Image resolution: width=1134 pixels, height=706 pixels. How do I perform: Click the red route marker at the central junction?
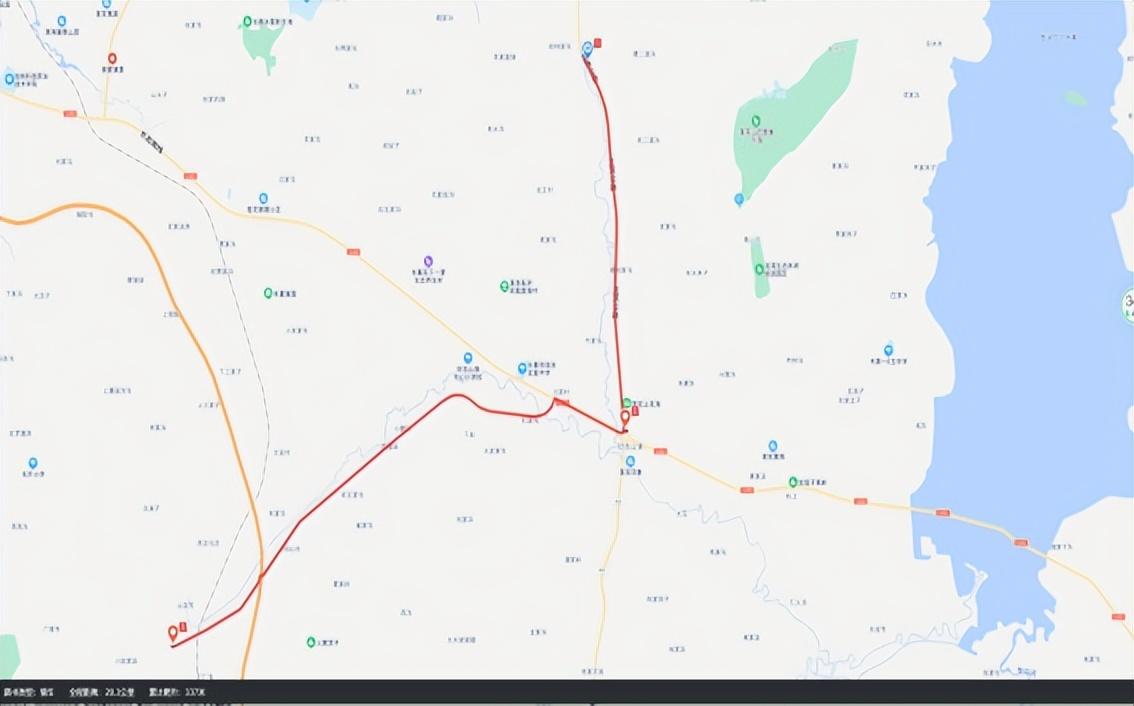625,416
